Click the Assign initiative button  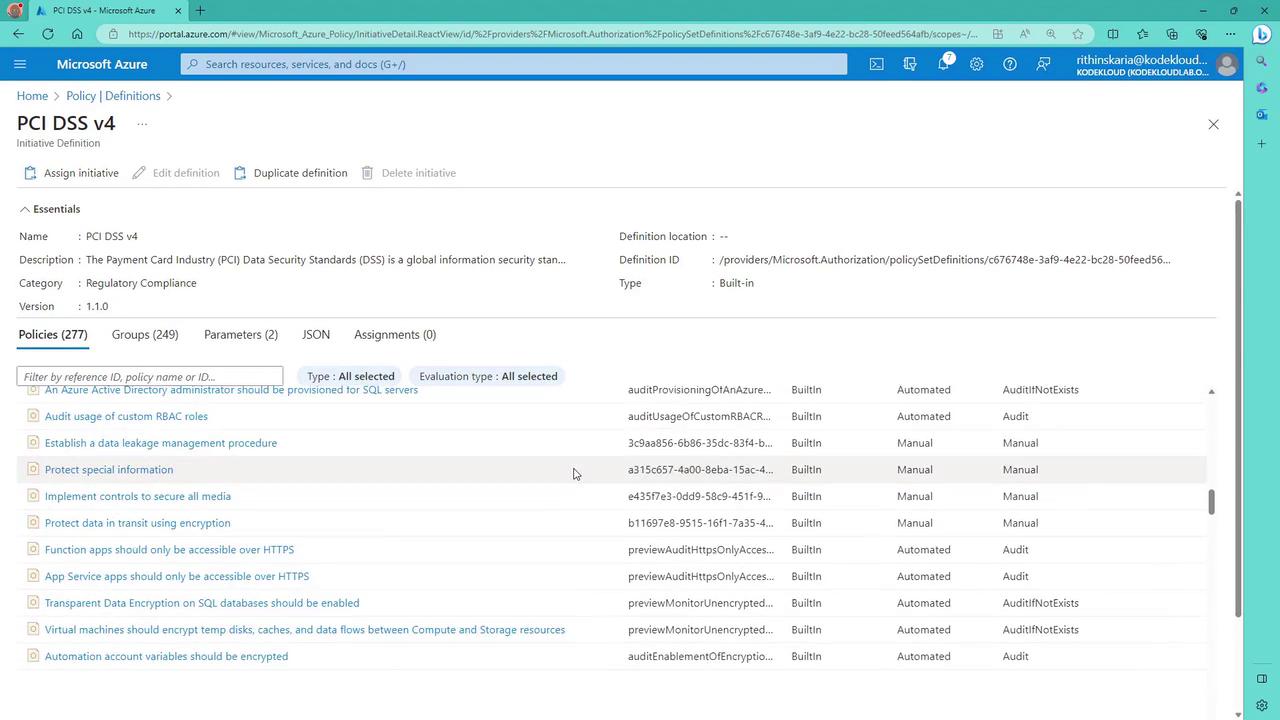(x=71, y=173)
